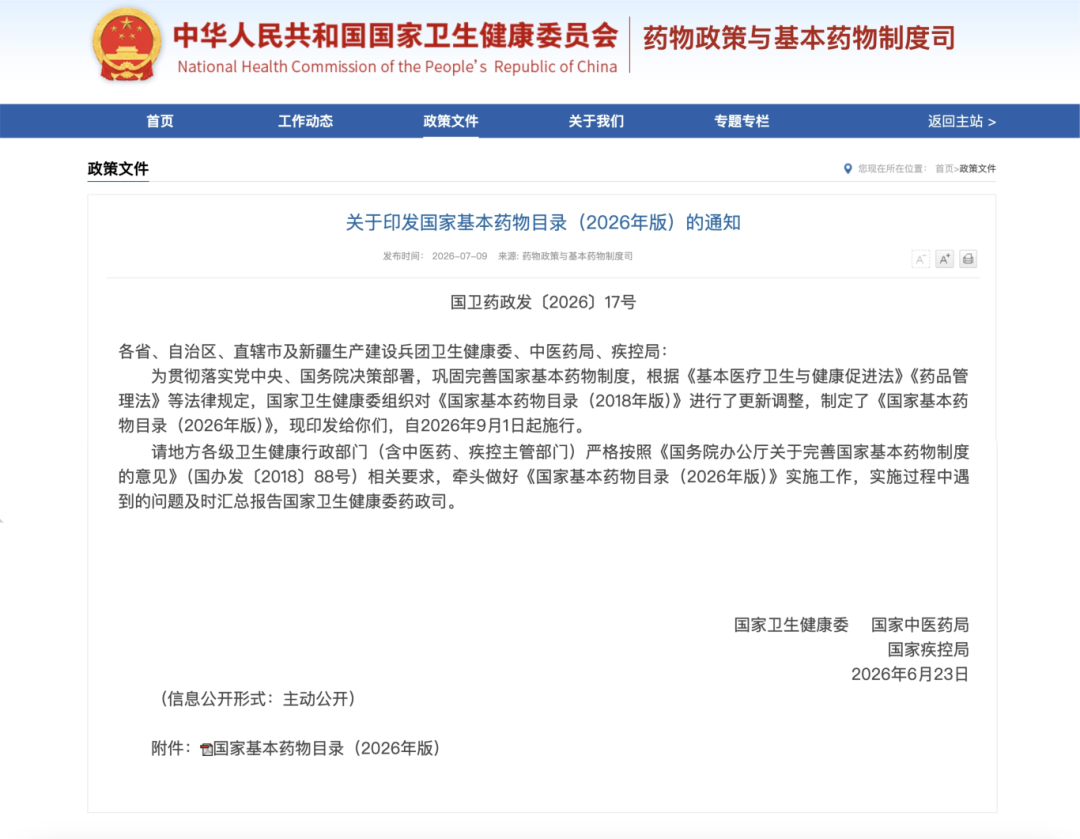Click the location pin icon in breadcrumb
The height and width of the screenshot is (839, 1080).
tap(848, 168)
